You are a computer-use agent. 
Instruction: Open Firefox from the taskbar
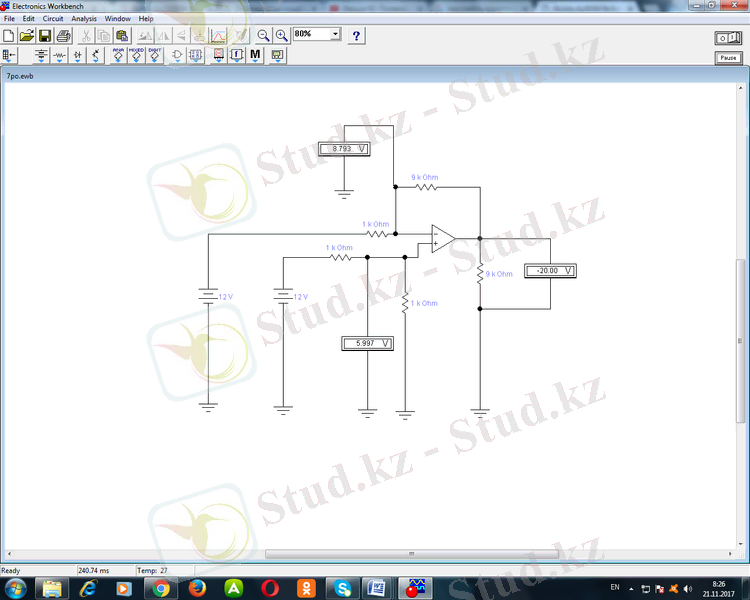(x=197, y=589)
